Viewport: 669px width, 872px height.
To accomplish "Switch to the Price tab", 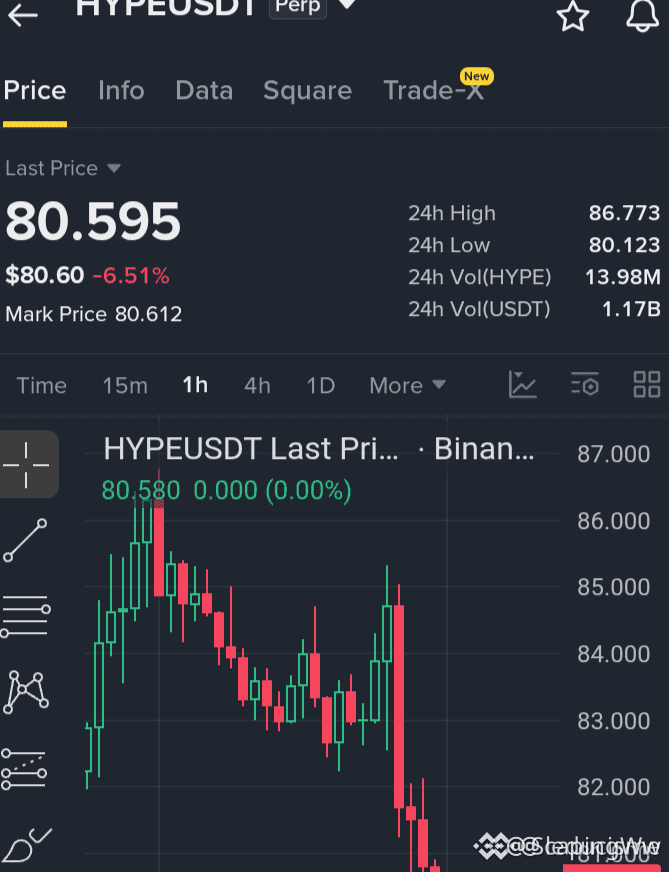I will (x=34, y=90).
